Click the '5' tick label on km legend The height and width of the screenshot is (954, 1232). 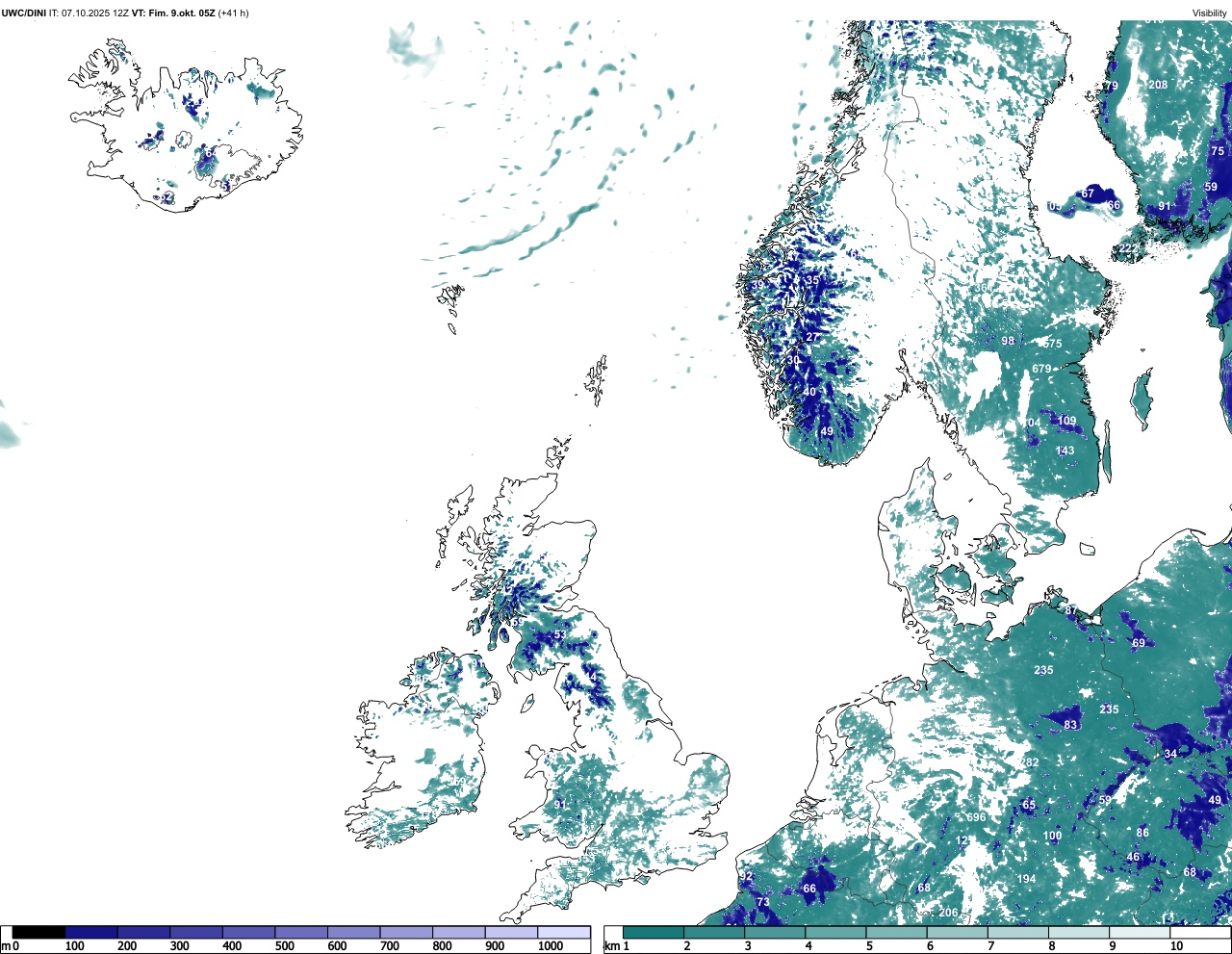point(869,946)
